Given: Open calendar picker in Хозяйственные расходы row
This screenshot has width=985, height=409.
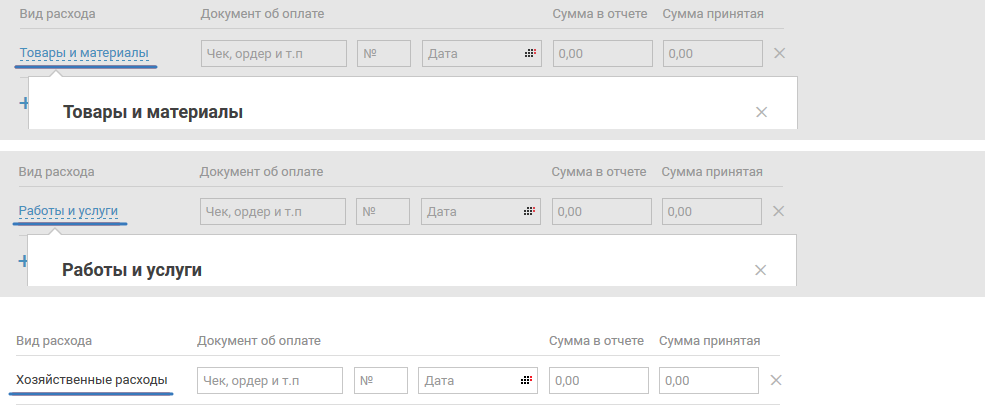Looking at the screenshot, I should 526,381.
